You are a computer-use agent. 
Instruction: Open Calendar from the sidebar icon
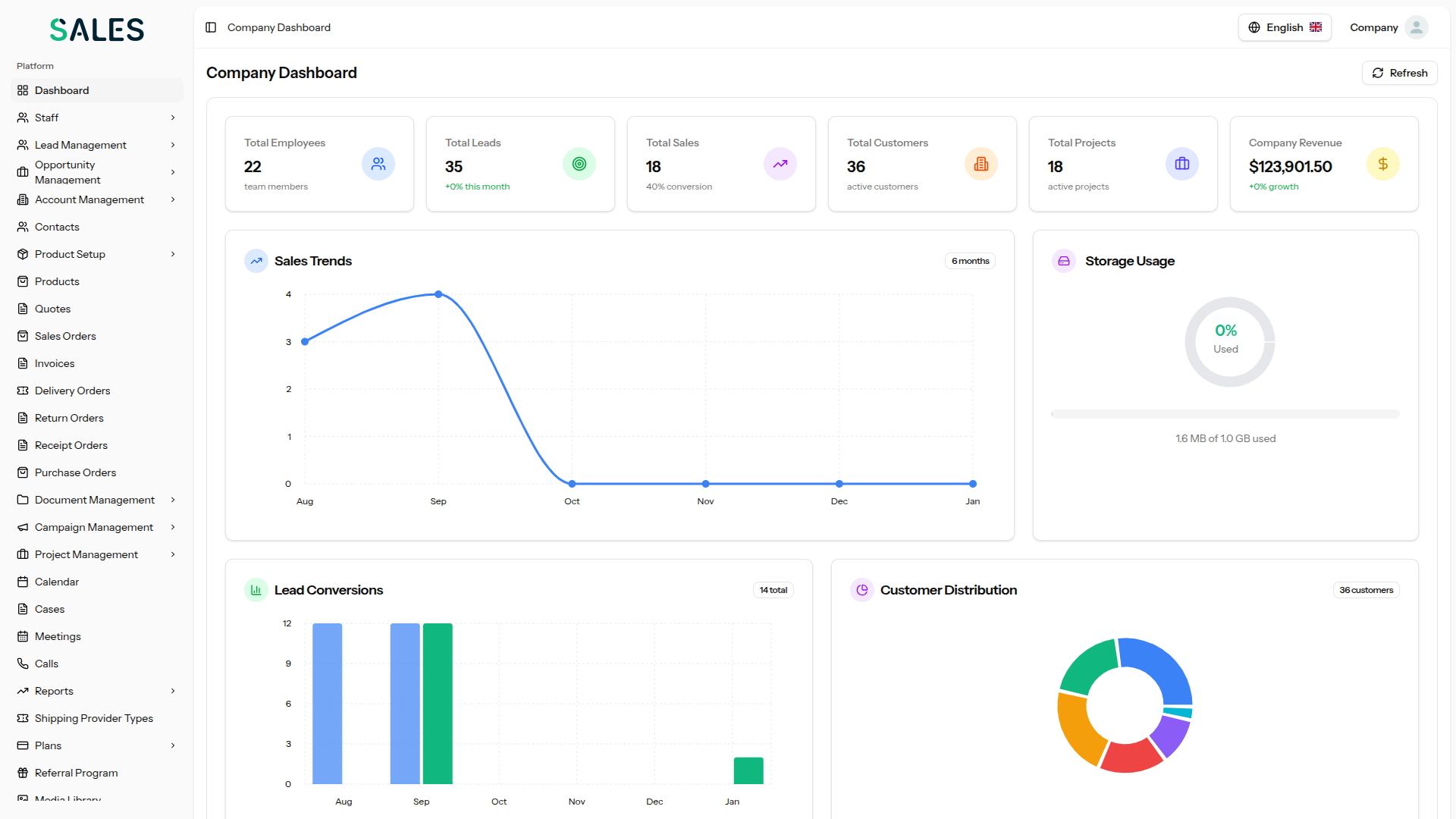[23, 582]
